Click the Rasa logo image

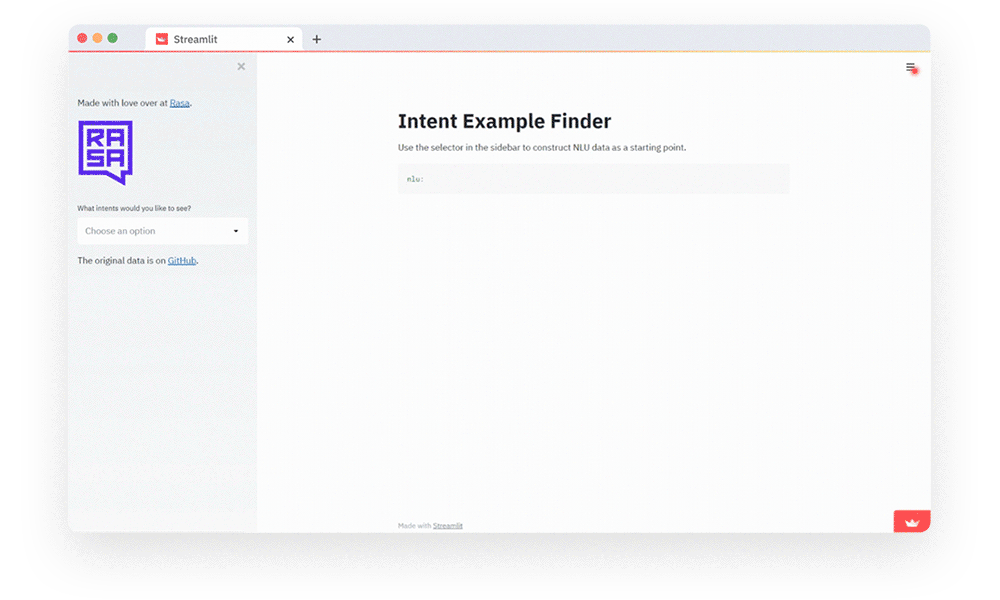click(x=105, y=152)
